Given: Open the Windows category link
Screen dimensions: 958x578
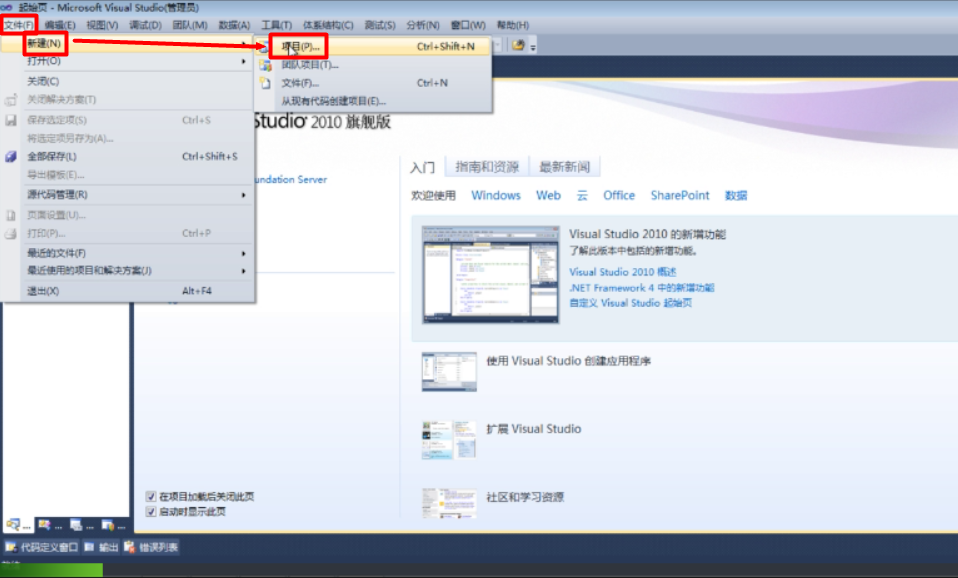Looking at the screenshot, I should coord(495,196).
